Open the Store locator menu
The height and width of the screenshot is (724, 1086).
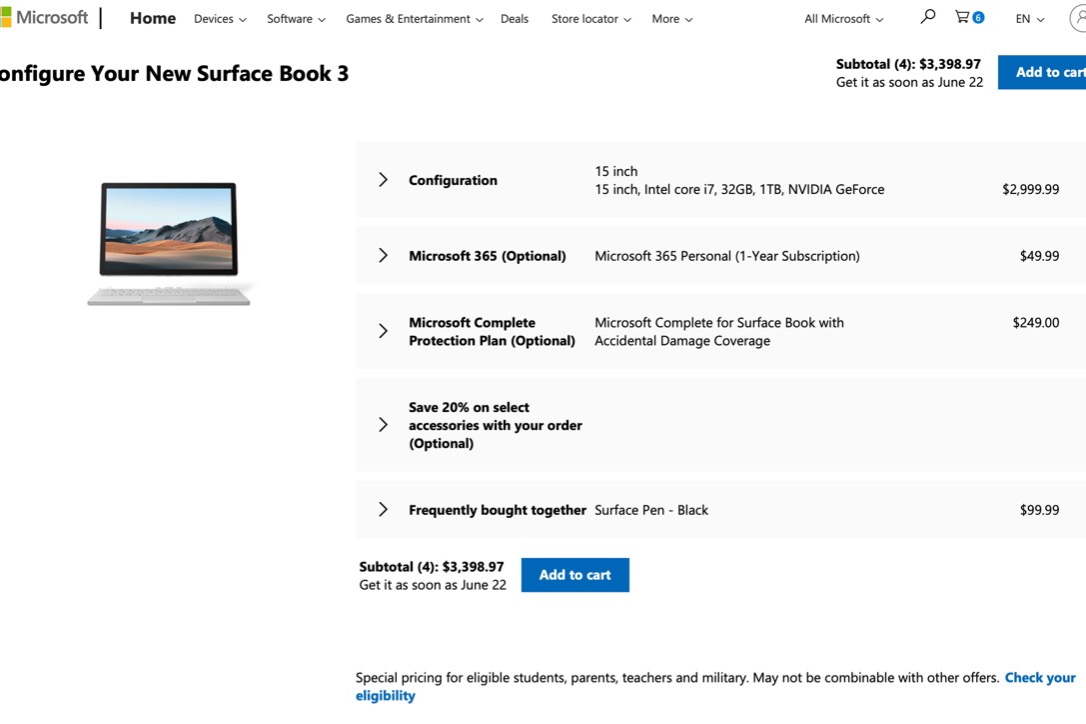590,19
